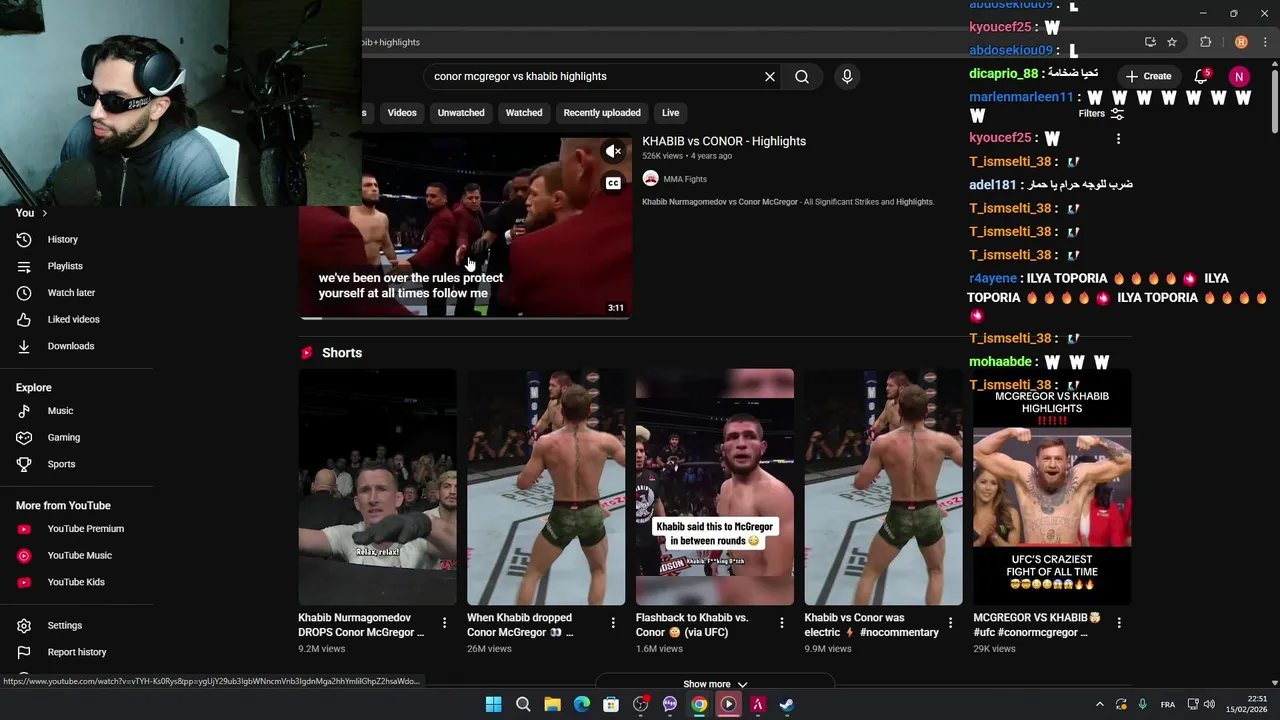This screenshot has width=1280, height=720.
Task: Select the Recently uploaded filter chip
Action: click(x=602, y=113)
